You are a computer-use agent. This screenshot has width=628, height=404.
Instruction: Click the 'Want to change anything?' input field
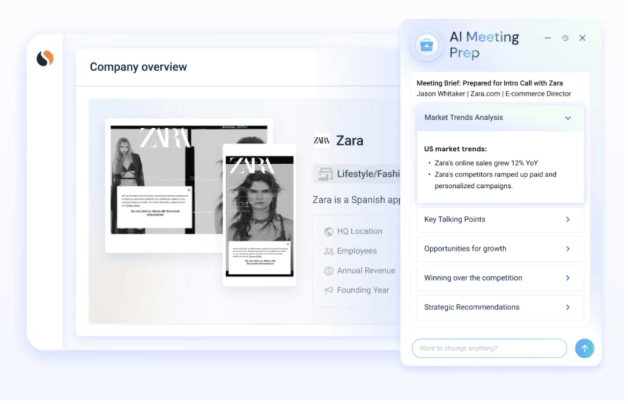tap(489, 348)
